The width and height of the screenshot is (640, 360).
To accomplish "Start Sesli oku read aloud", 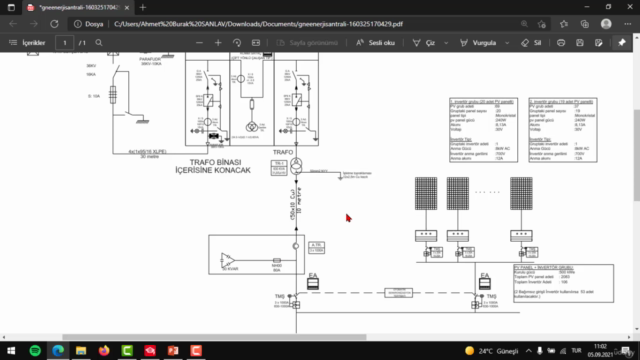I will [x=375, y=42].
